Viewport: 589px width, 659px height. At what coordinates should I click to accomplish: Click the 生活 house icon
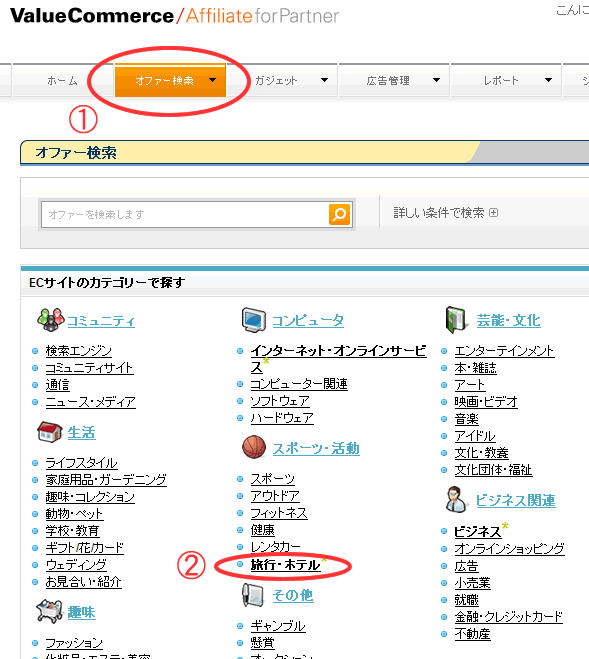(50, 432)
